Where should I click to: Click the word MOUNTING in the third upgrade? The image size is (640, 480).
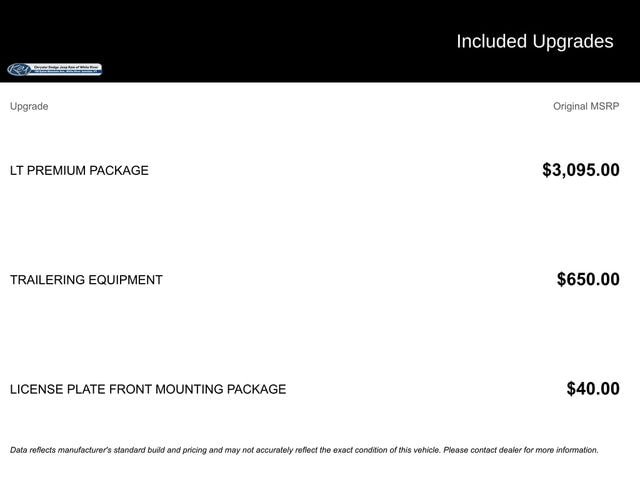tap(189, 389)
